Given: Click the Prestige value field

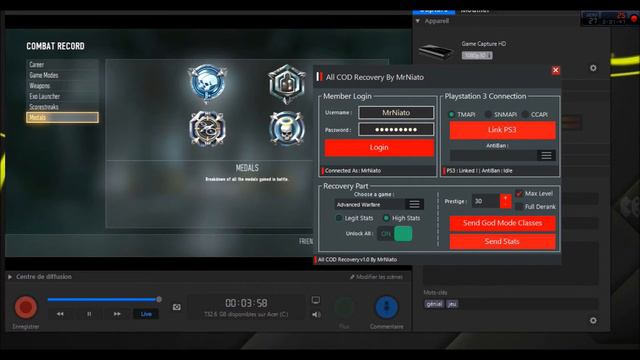Looking at the screenshot, I should coord(486,201).
